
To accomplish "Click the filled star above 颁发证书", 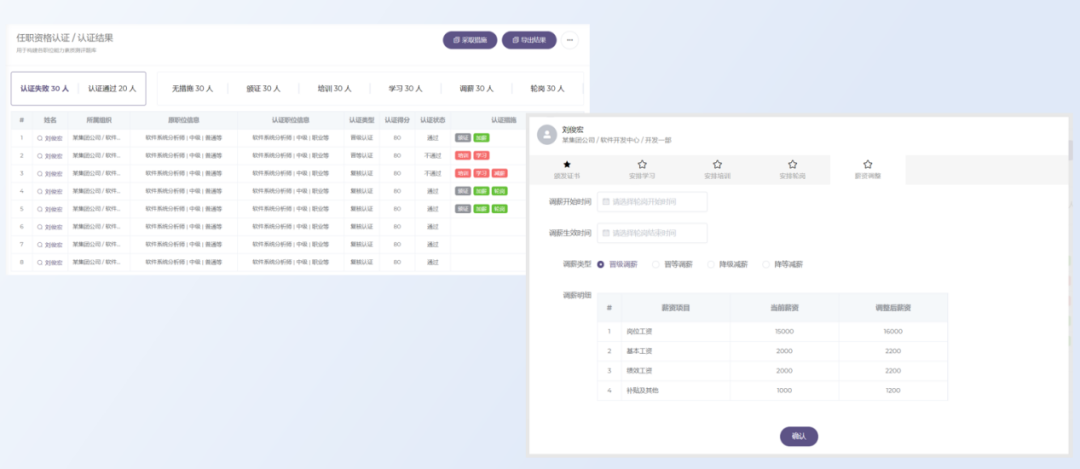I will click(x=567, y=165).
